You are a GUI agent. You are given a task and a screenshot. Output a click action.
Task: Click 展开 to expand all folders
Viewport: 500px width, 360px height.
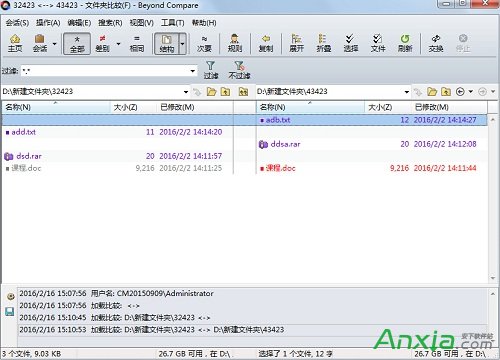click(296, 43)
